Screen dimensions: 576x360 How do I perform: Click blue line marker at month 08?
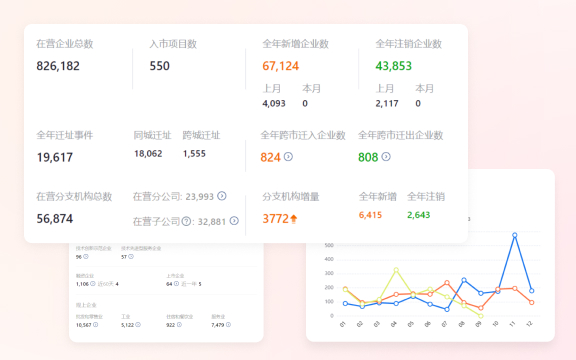[464, 280]
